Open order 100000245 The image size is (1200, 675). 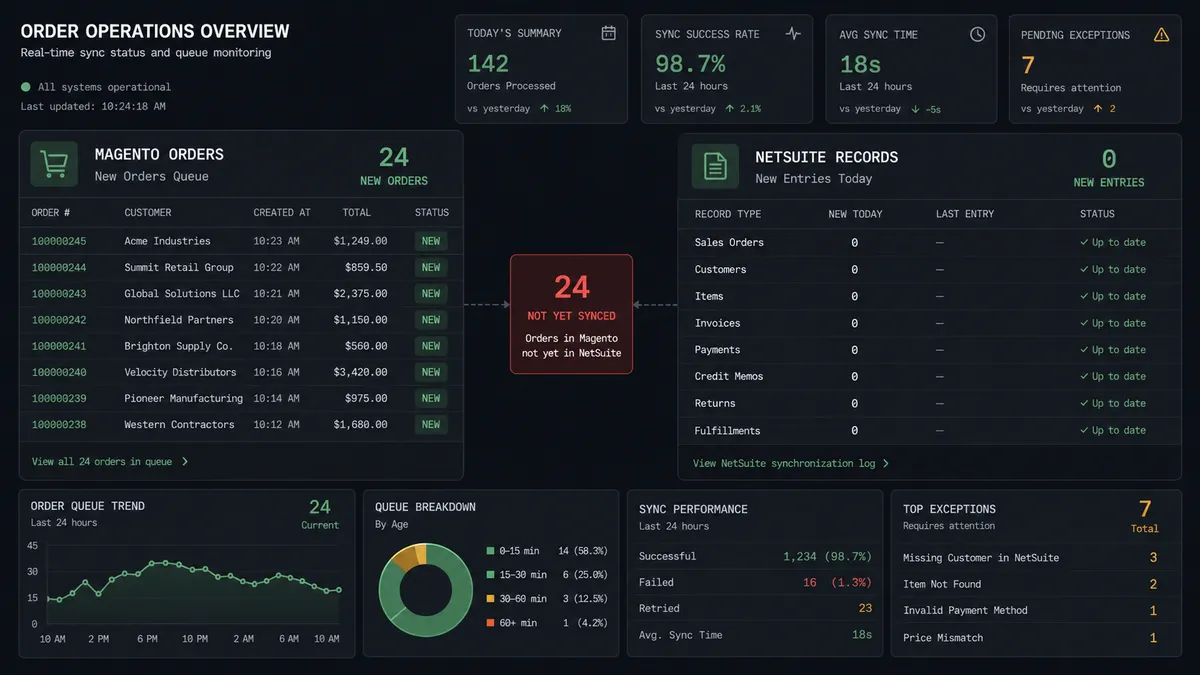[59, 241]
